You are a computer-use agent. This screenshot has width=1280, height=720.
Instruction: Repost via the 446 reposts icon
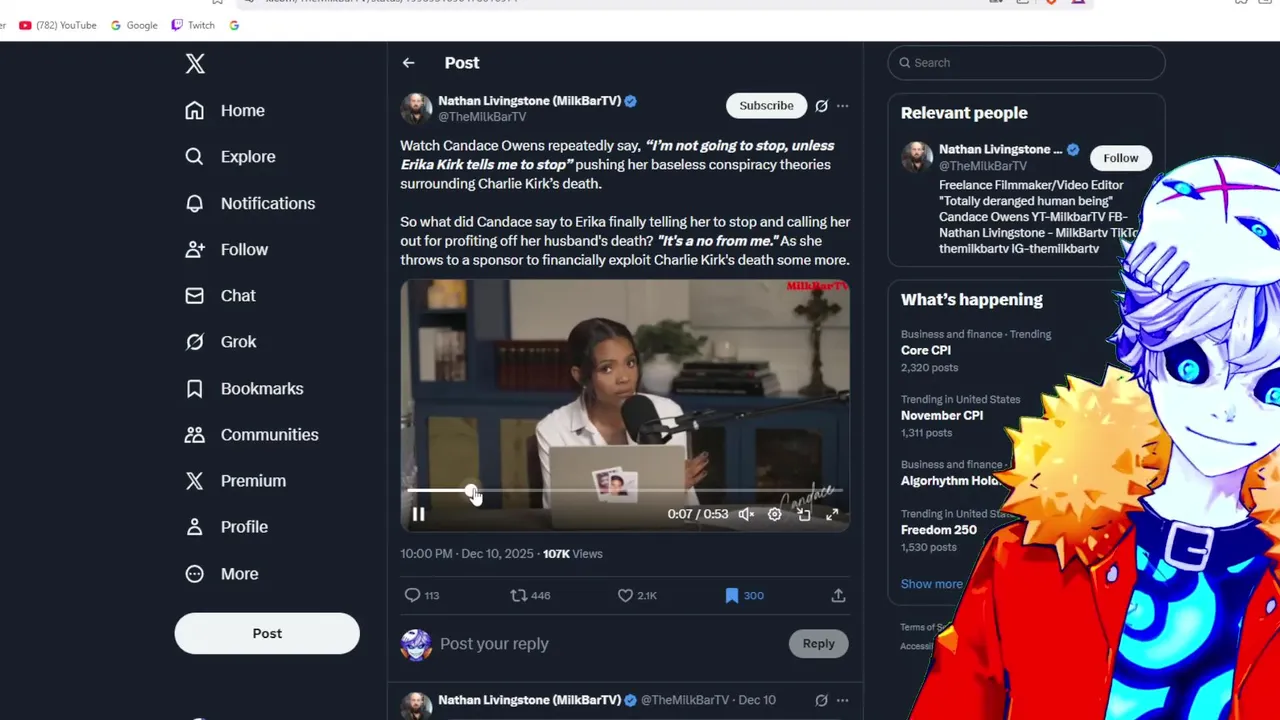530,595
